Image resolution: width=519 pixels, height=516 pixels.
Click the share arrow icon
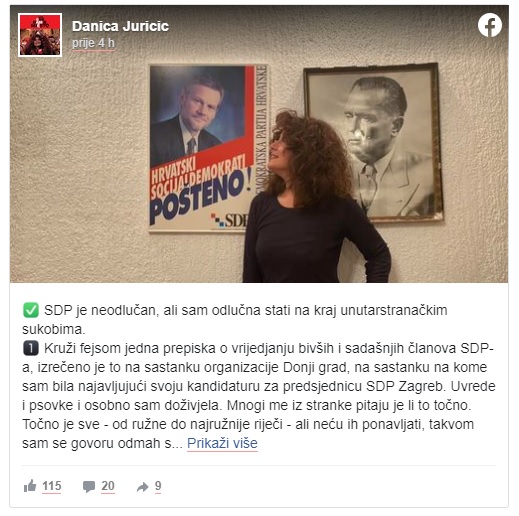point(142,487)
